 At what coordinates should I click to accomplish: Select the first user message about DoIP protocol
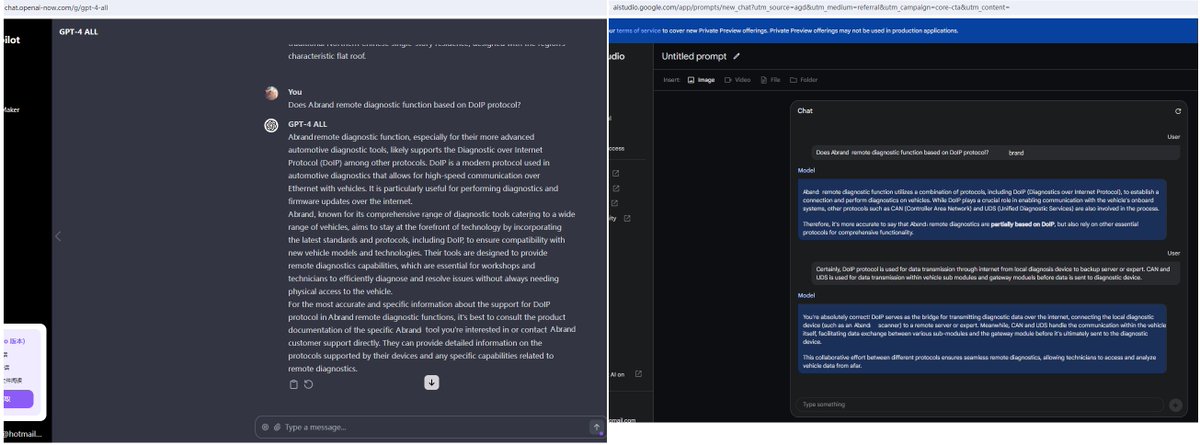[995, 152]
